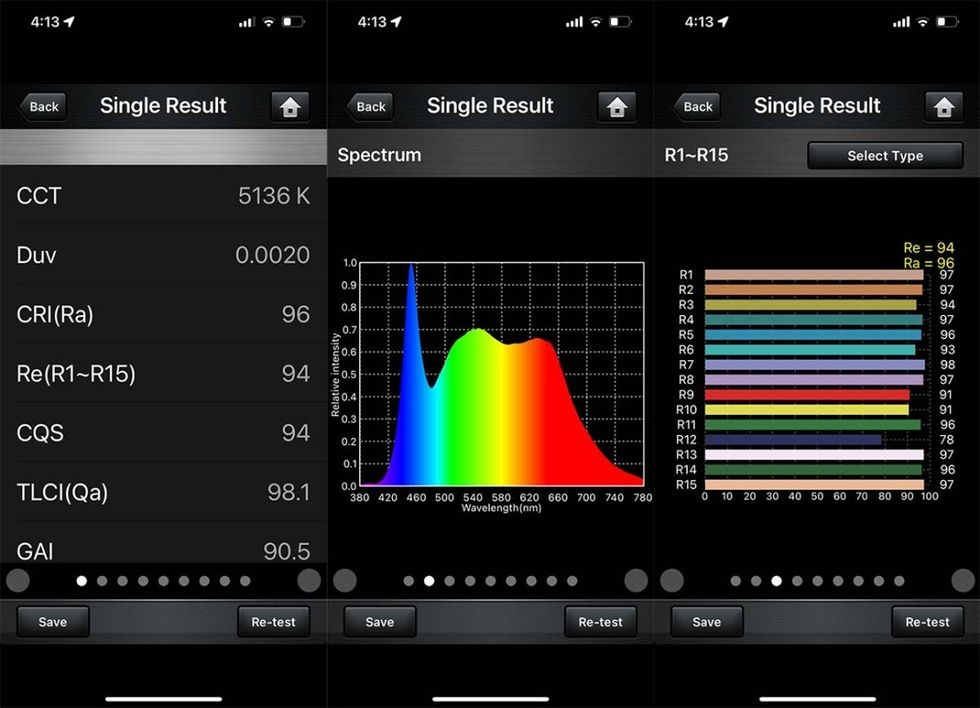Screen dimensions: 980x708
Task: Tap the red R9 color bar
Action: (x=807, y=395)
